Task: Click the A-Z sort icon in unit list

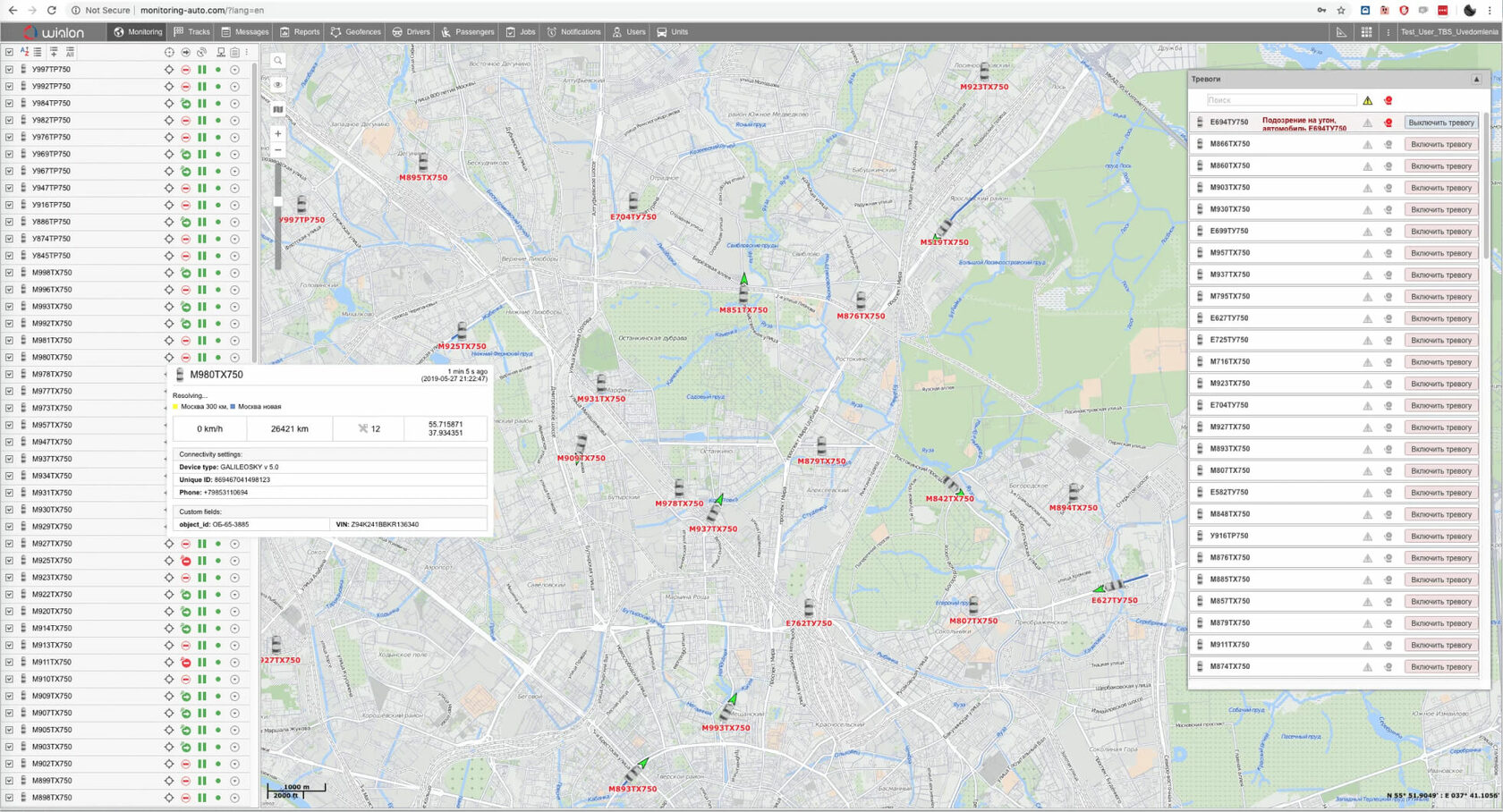Action: [24, 52]
